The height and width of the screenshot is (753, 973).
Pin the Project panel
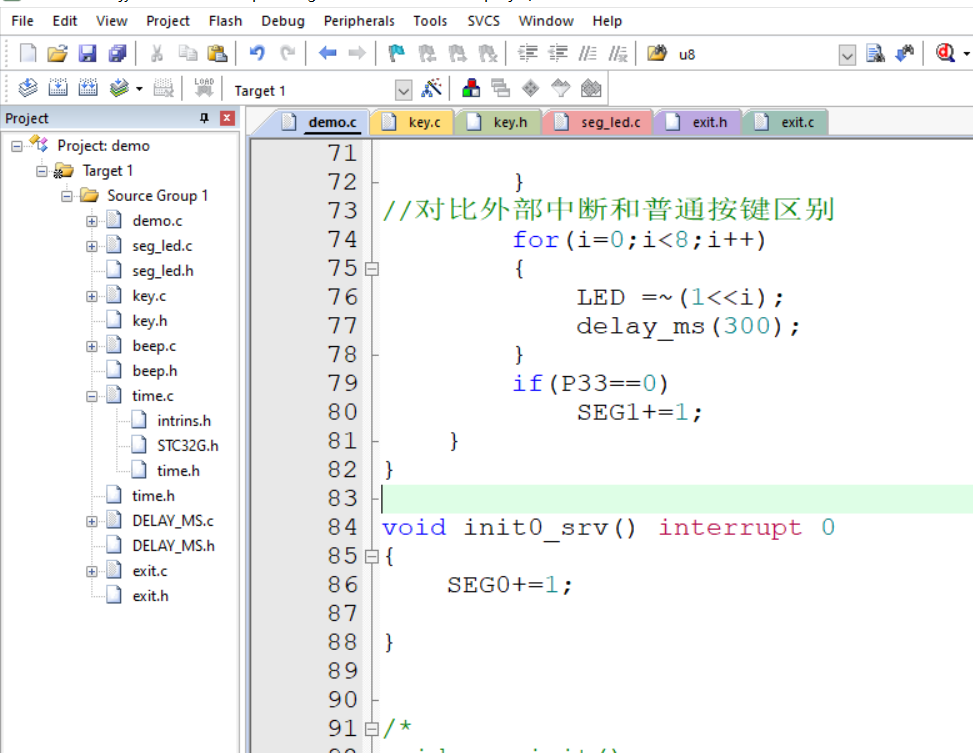pos(204,118)
